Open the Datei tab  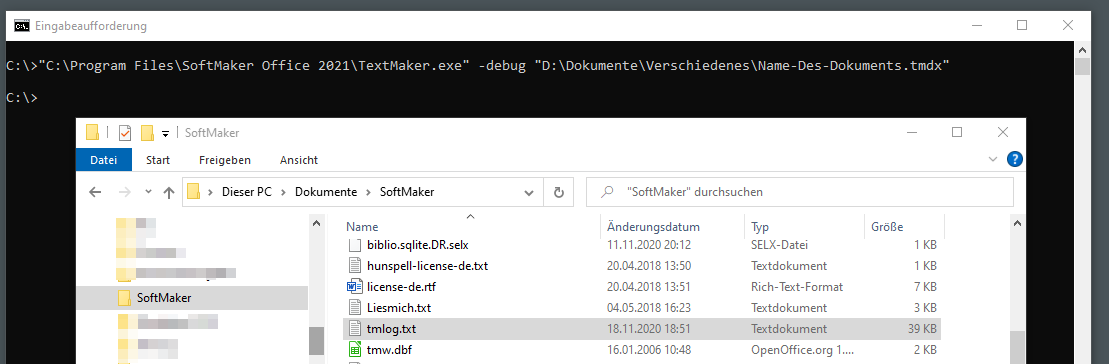click(x=104, y=160)
